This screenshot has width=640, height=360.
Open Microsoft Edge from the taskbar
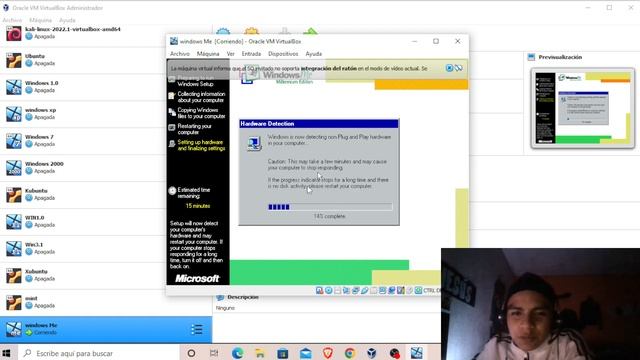coord(238,353)
